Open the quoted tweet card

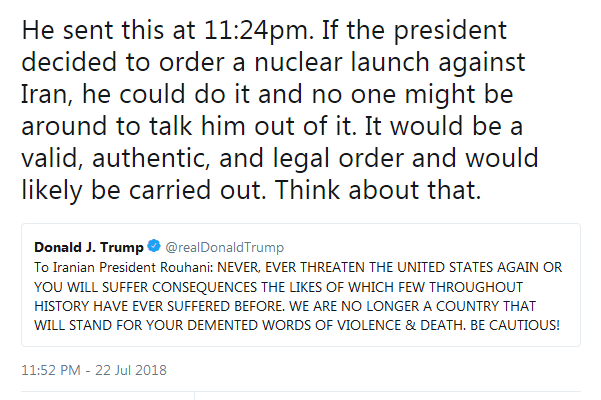[300, 290]
